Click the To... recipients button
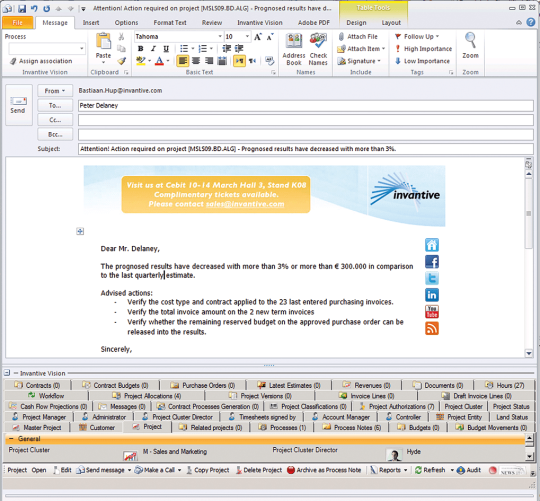 55,106
